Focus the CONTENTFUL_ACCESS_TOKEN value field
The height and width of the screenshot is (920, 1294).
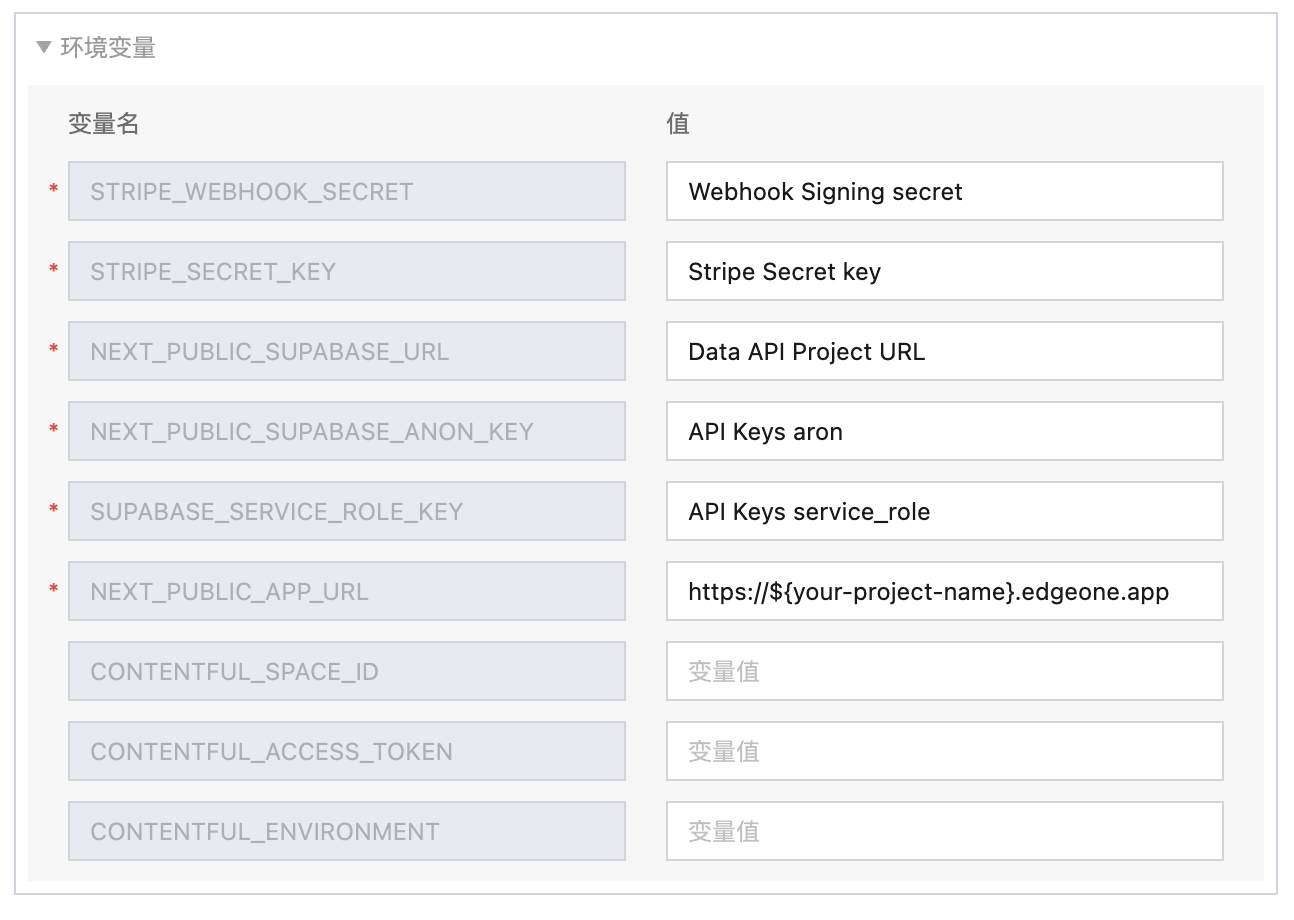(x=944, y=751)
